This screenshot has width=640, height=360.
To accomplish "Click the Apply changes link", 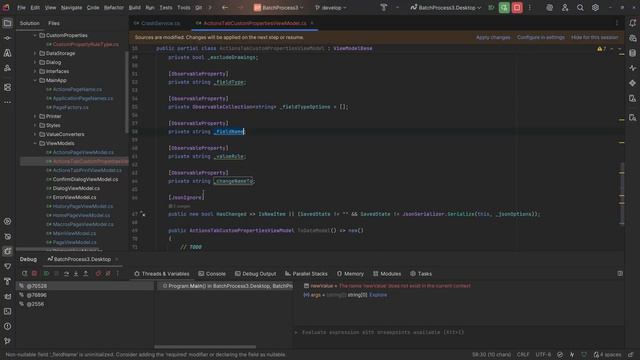I will click(x=493, y=38).
